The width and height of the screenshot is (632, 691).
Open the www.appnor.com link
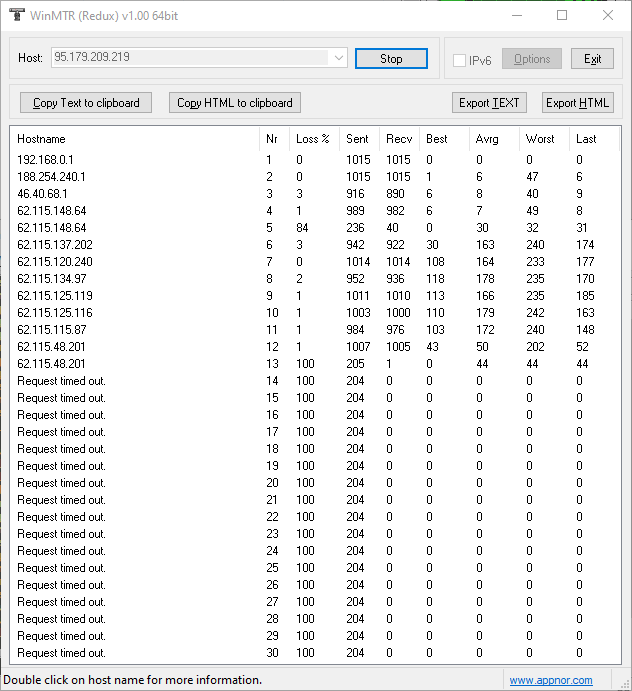551,680
